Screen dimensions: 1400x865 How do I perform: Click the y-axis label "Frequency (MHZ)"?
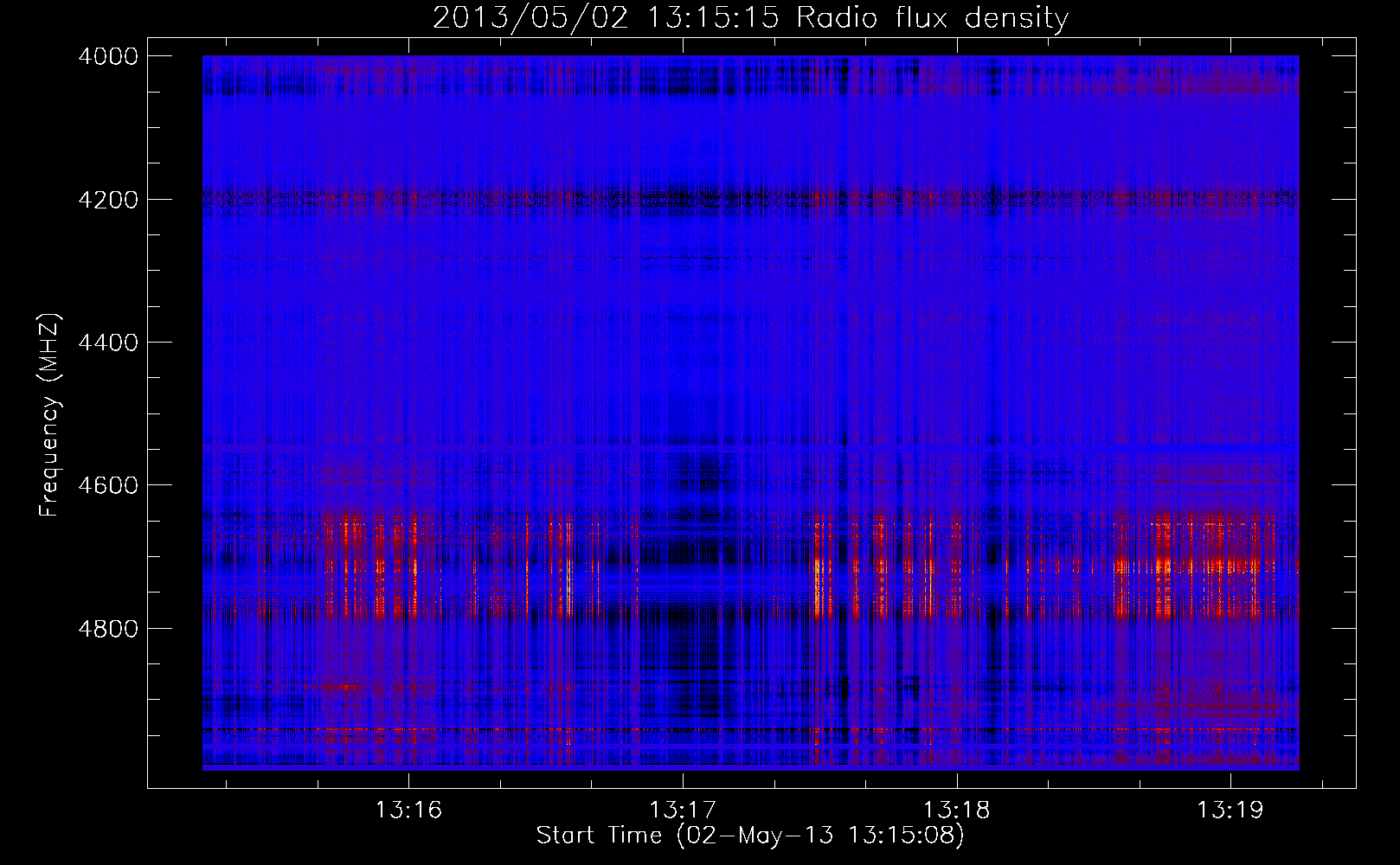(50, 415)
